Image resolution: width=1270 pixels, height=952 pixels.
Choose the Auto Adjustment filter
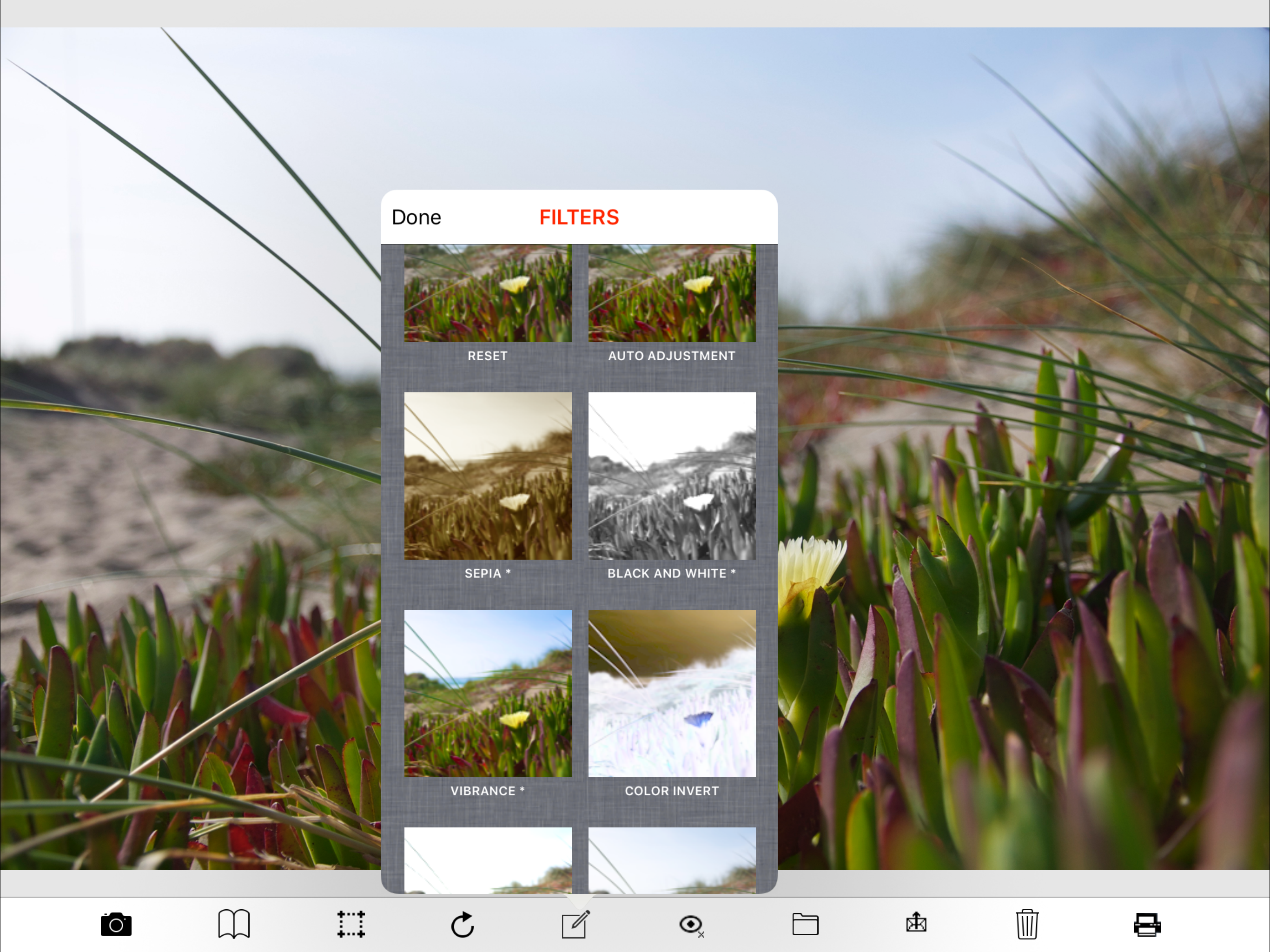coord(672,294)
